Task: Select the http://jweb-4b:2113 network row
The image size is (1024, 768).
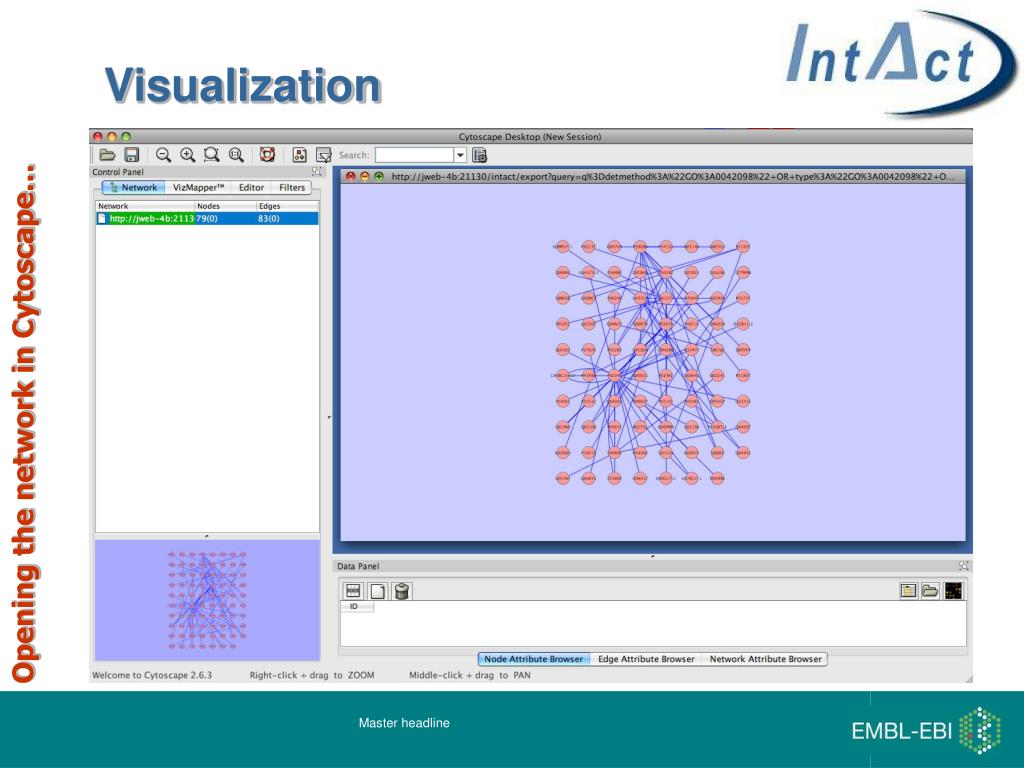Action: 207,219
